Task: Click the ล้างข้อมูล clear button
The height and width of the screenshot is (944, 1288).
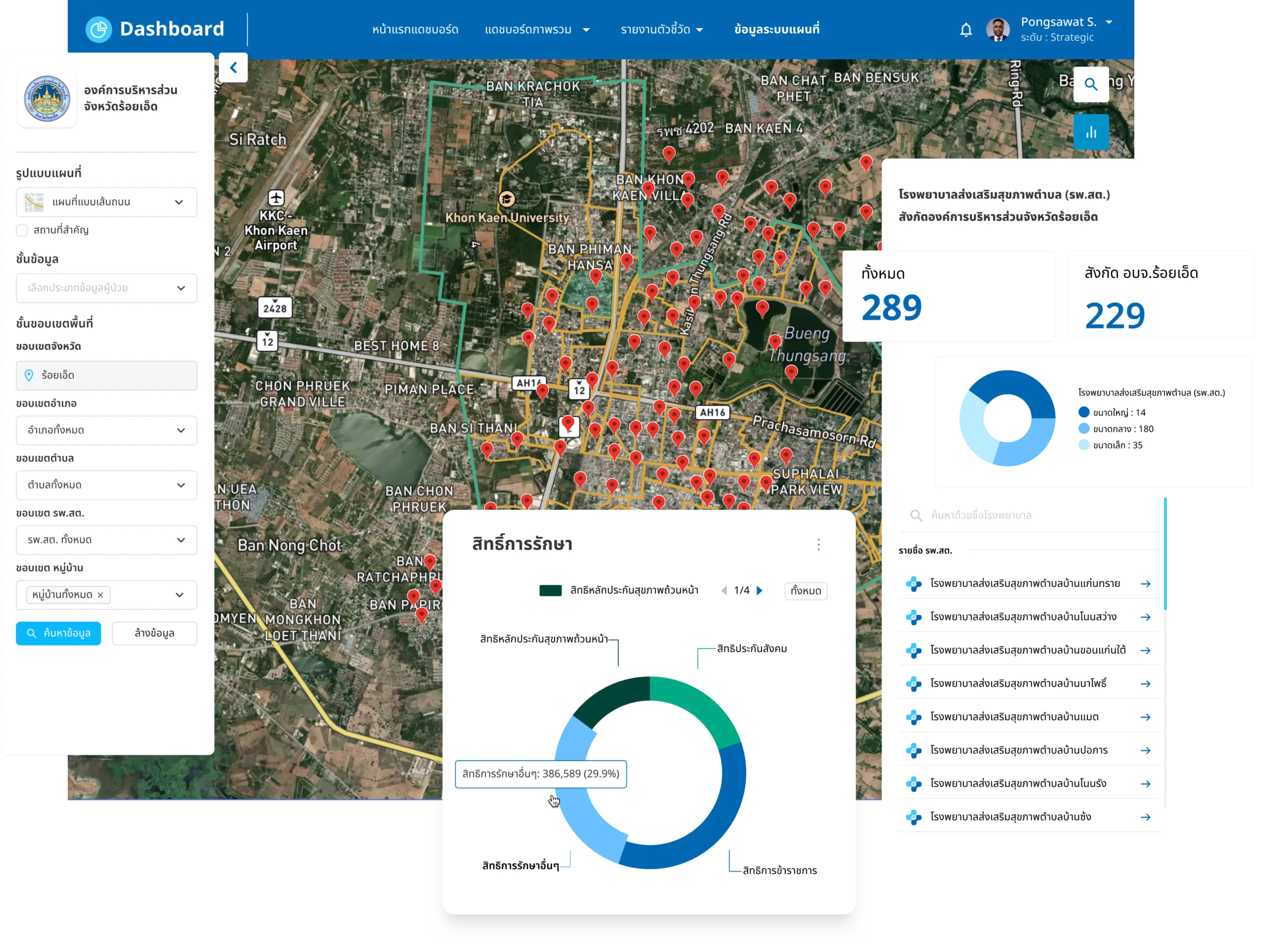Action: (x=154, y=633)
